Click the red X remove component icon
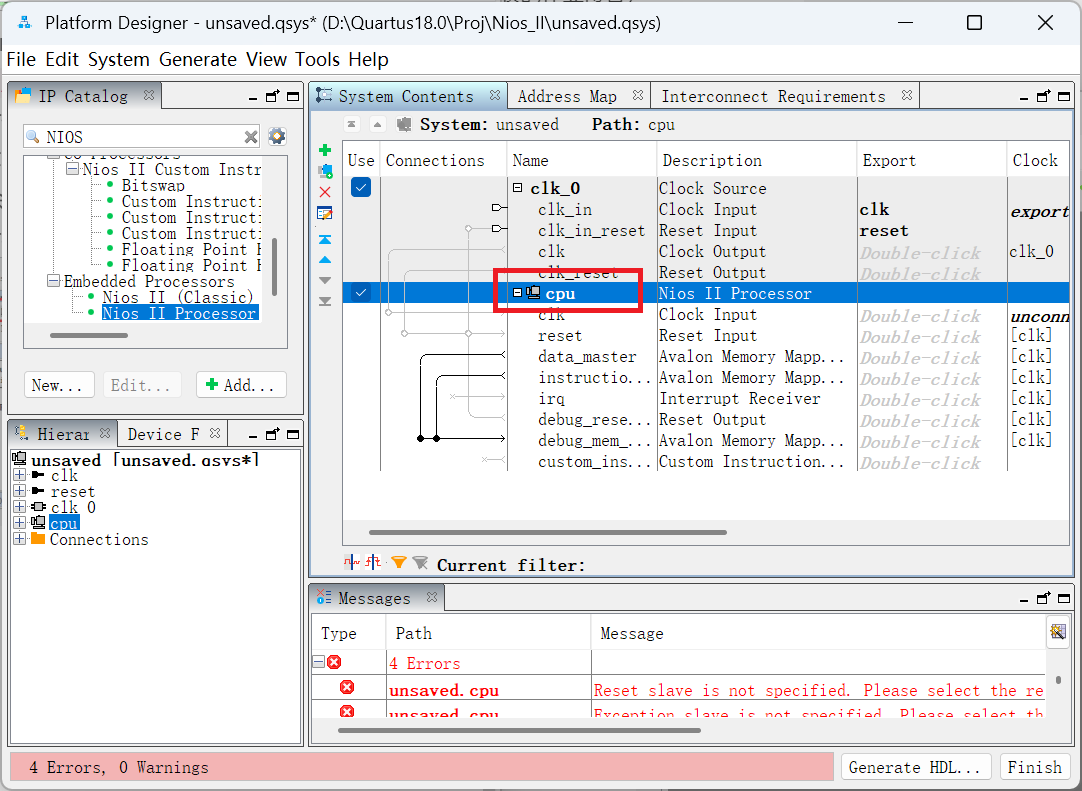The height and width of the screenshot is (791, 1082). coord(325,192)
